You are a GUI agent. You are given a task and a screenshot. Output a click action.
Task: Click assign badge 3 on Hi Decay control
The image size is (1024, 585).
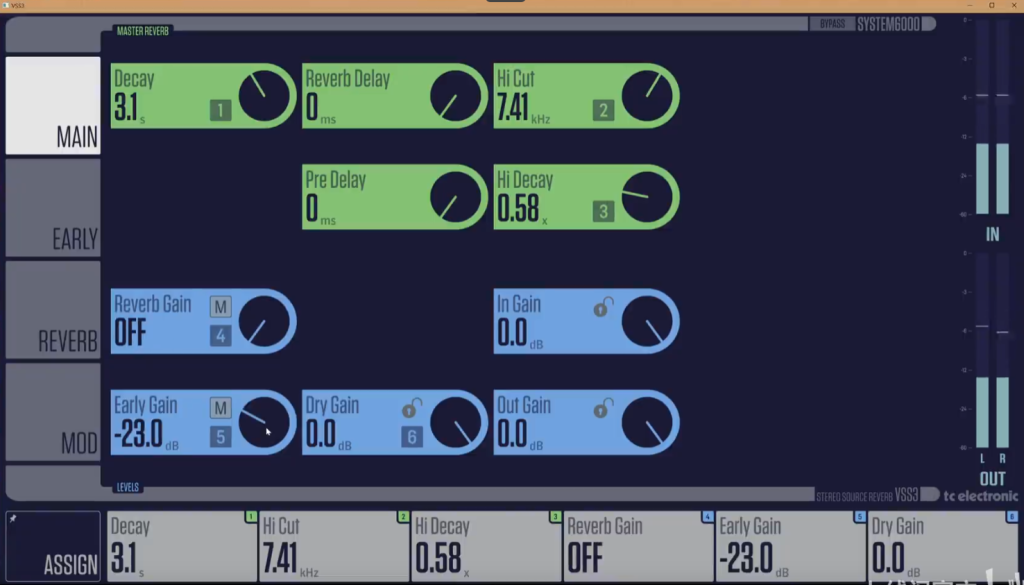click(603, 212)
